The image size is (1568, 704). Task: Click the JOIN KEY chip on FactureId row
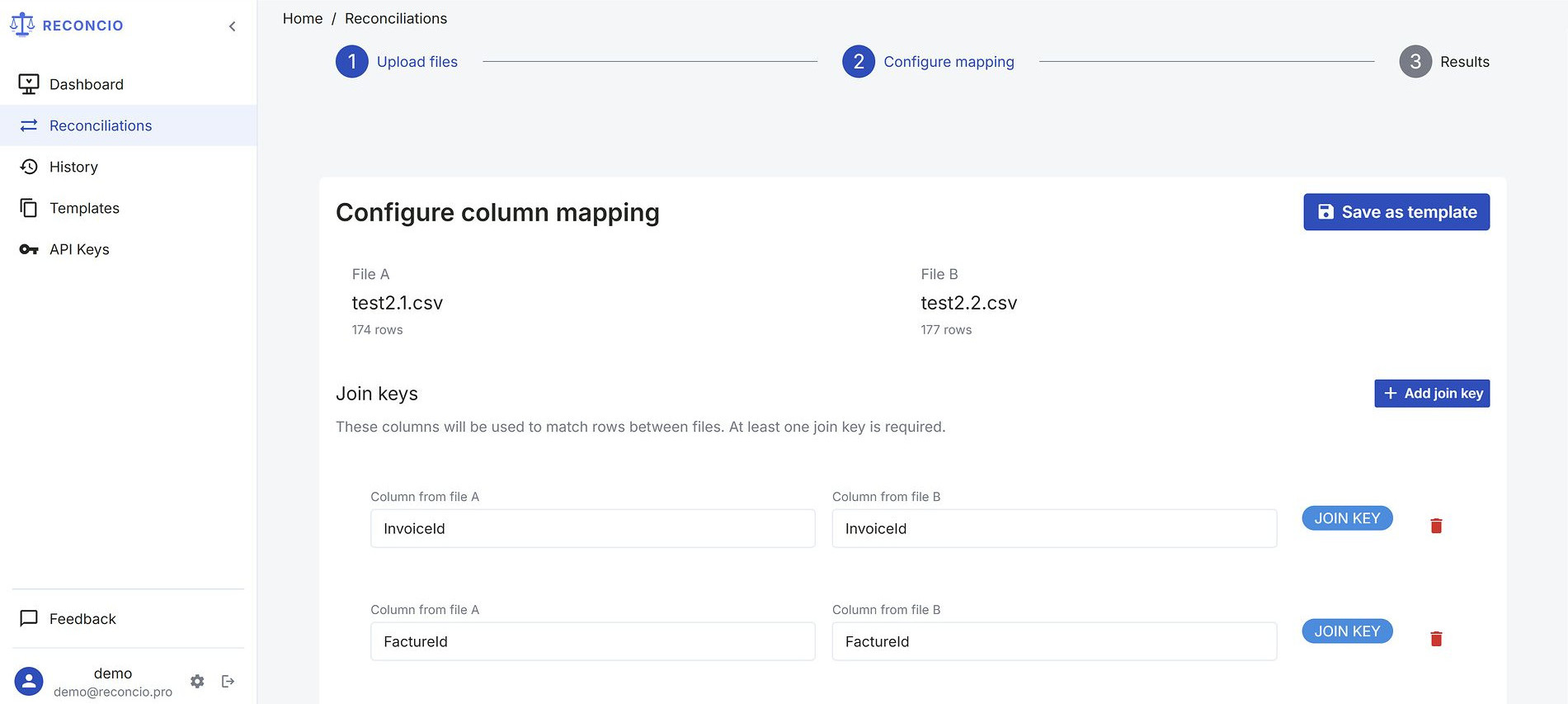point(1347,631)
